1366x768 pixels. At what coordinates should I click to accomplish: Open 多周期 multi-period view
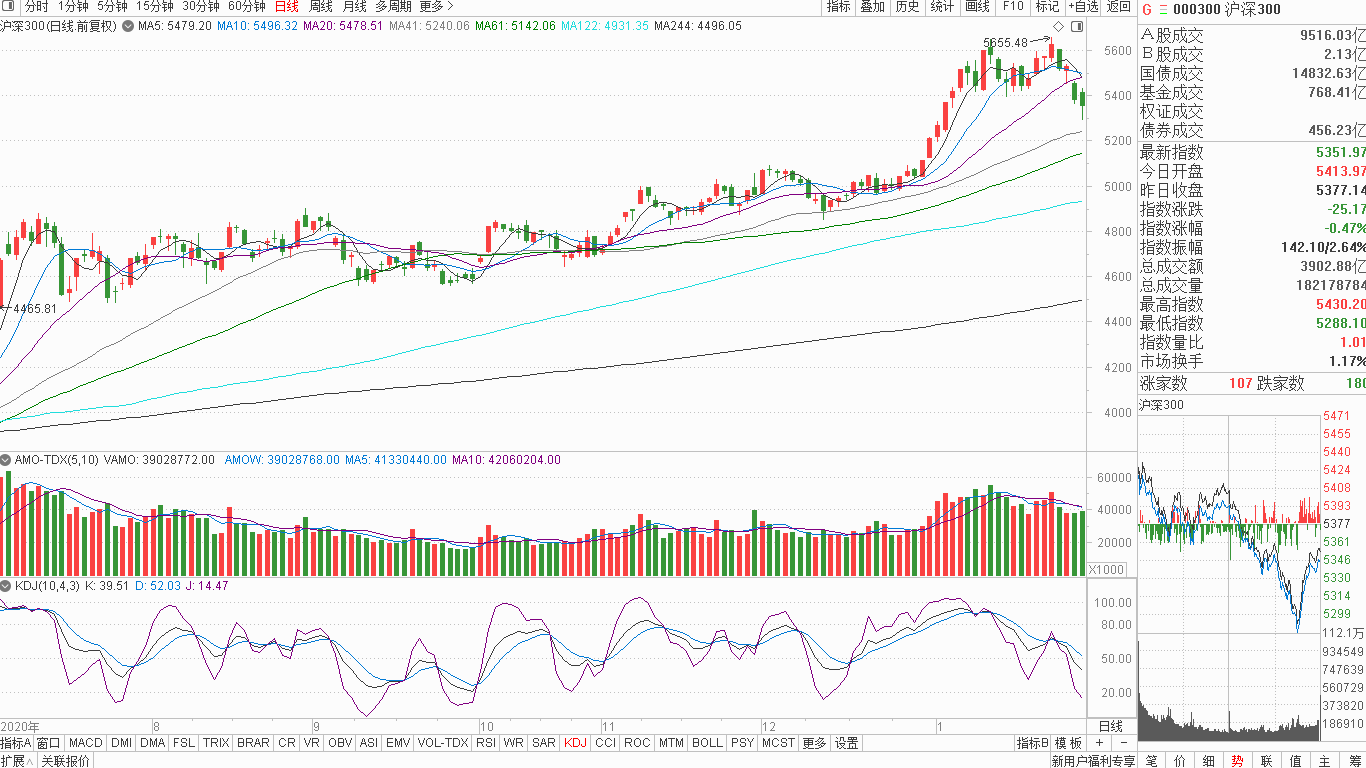394,6
